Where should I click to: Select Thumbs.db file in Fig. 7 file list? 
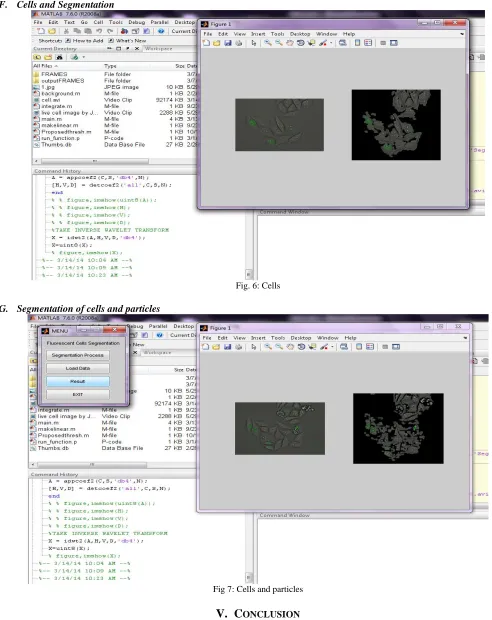(x=113, y=448)
